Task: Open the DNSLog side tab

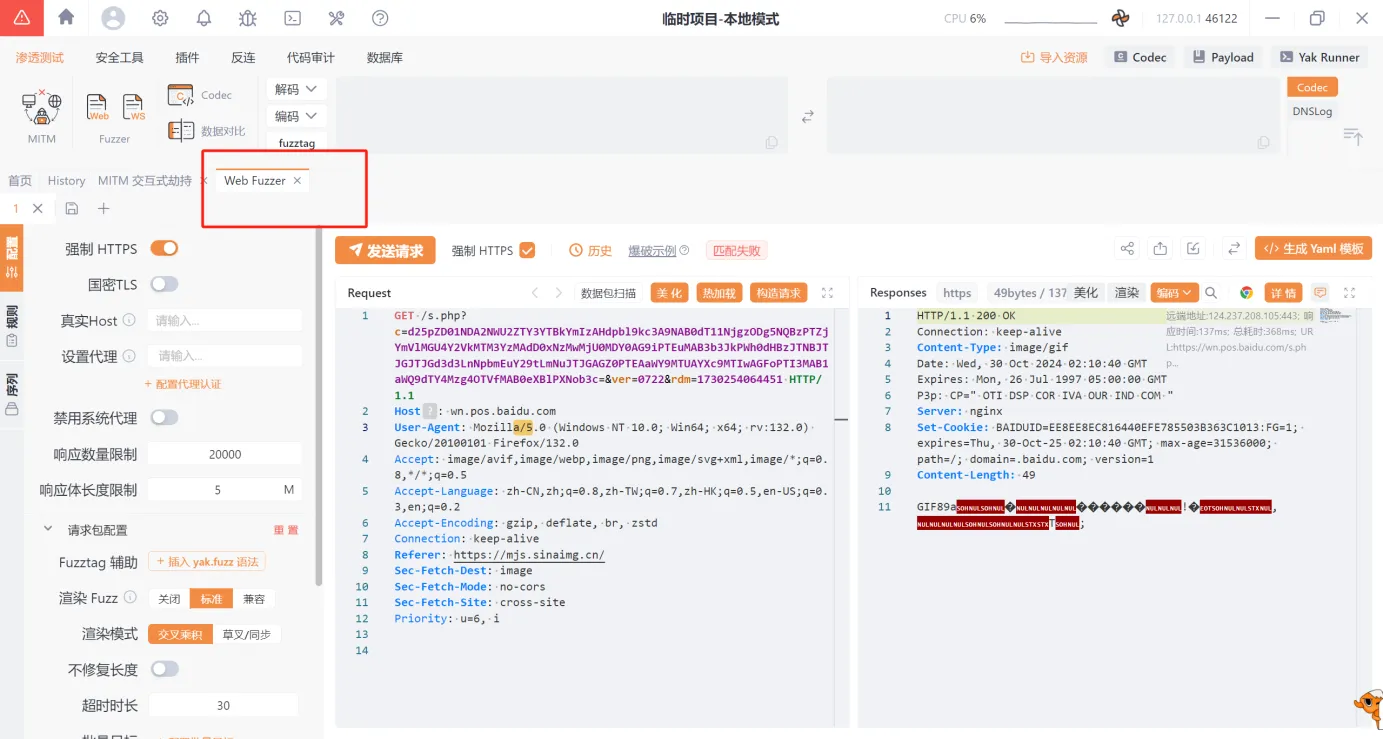Action: [1312, 111]
